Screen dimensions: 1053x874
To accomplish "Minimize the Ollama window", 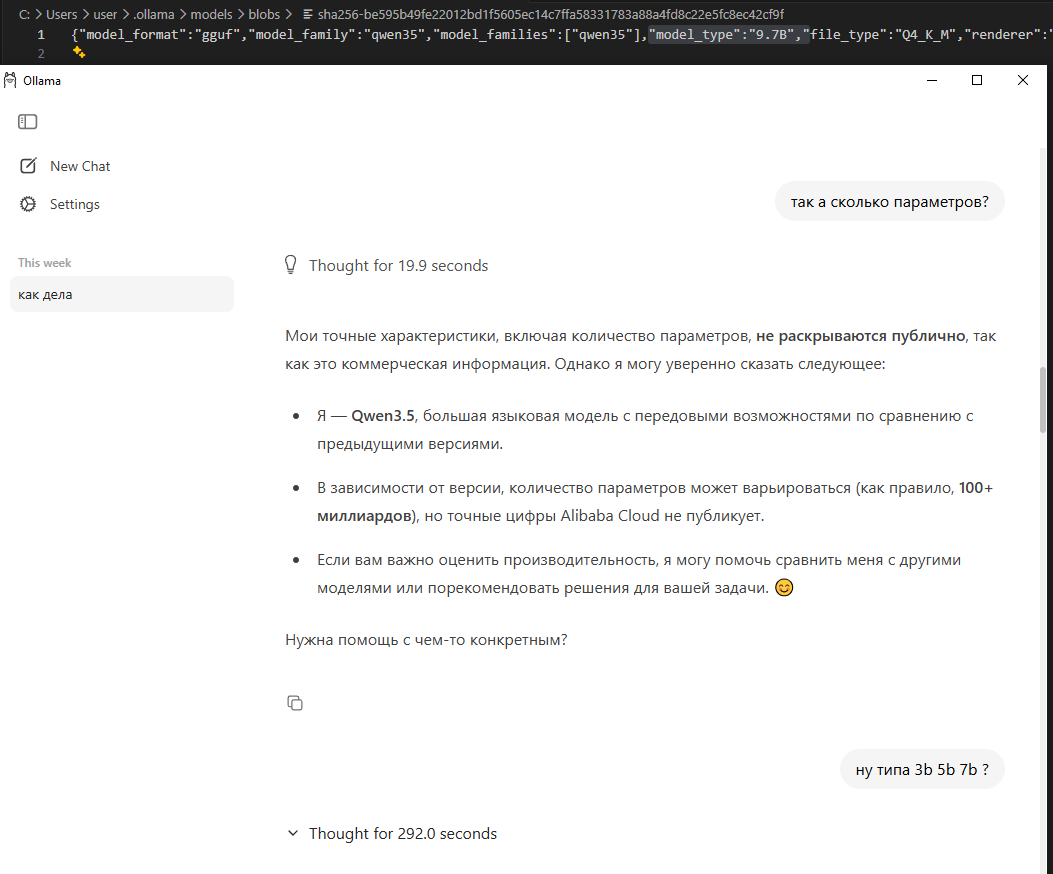I will (x=932, y=81).
